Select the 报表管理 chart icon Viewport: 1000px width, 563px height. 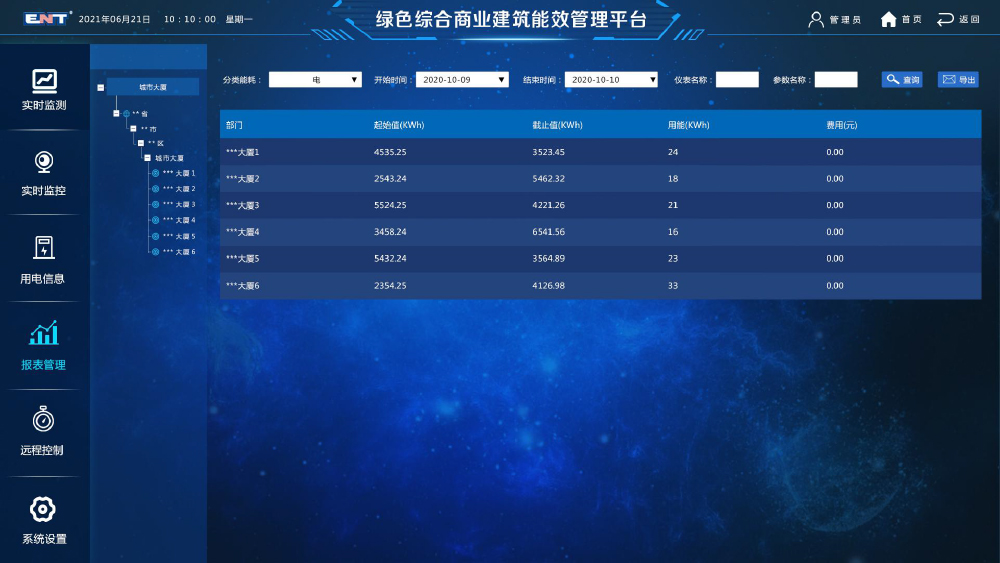tap(44, 334)
